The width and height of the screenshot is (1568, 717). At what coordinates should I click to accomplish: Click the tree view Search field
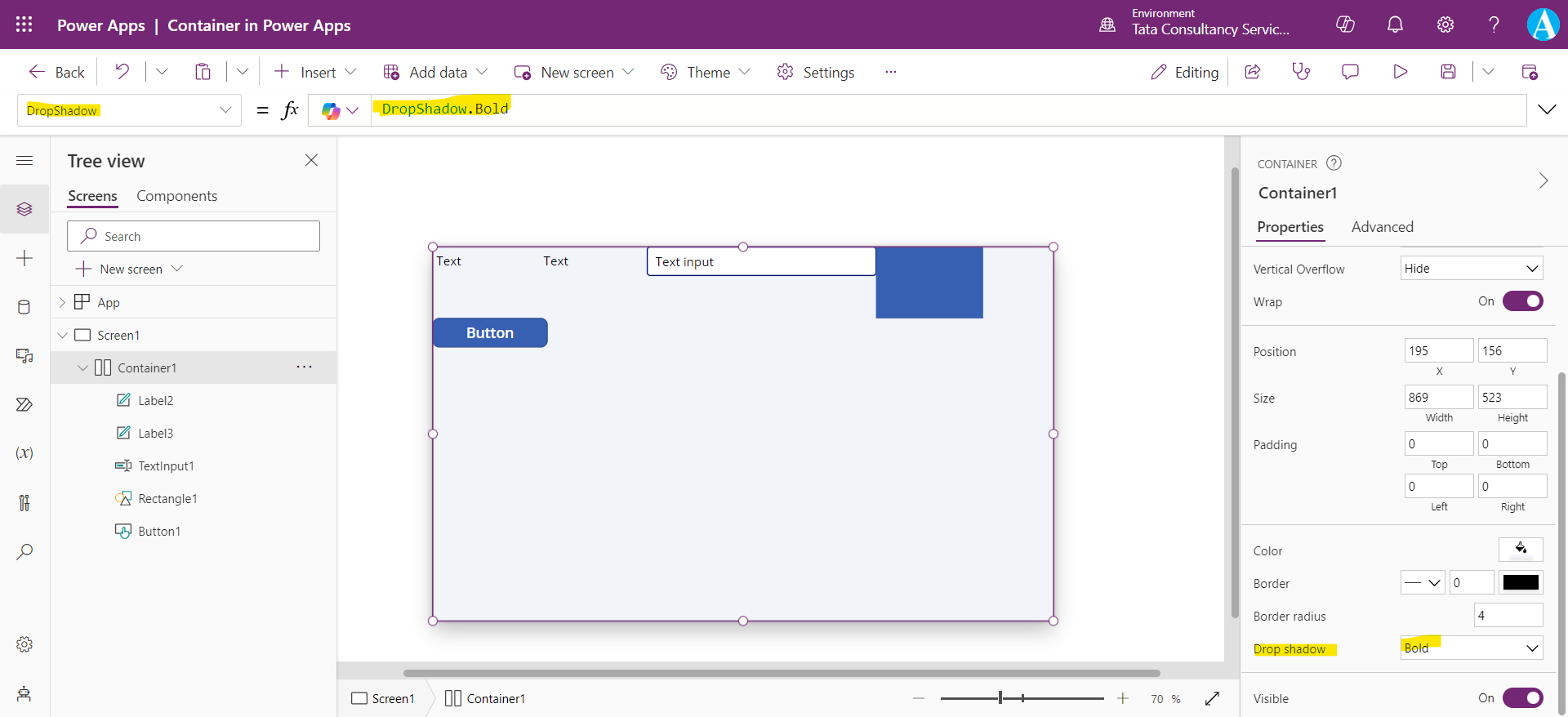click(x=194, y=236)
